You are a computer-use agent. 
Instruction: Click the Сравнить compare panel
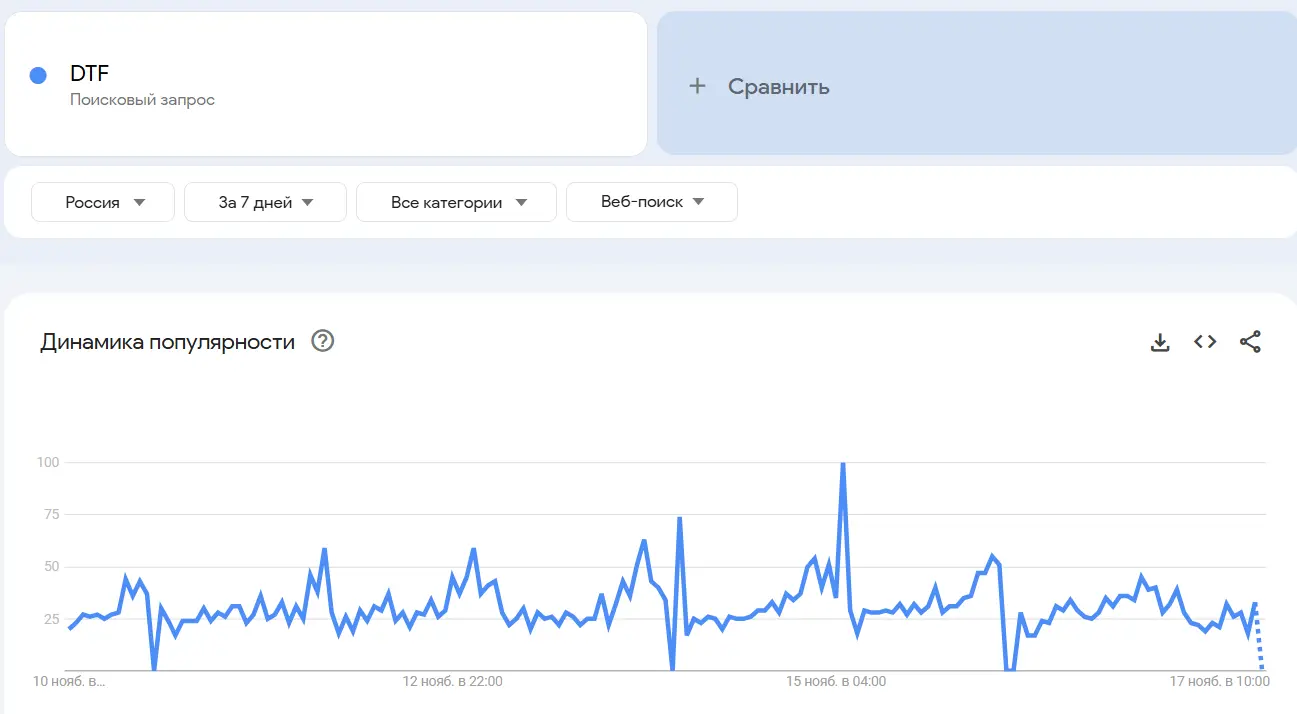[976, 84]
